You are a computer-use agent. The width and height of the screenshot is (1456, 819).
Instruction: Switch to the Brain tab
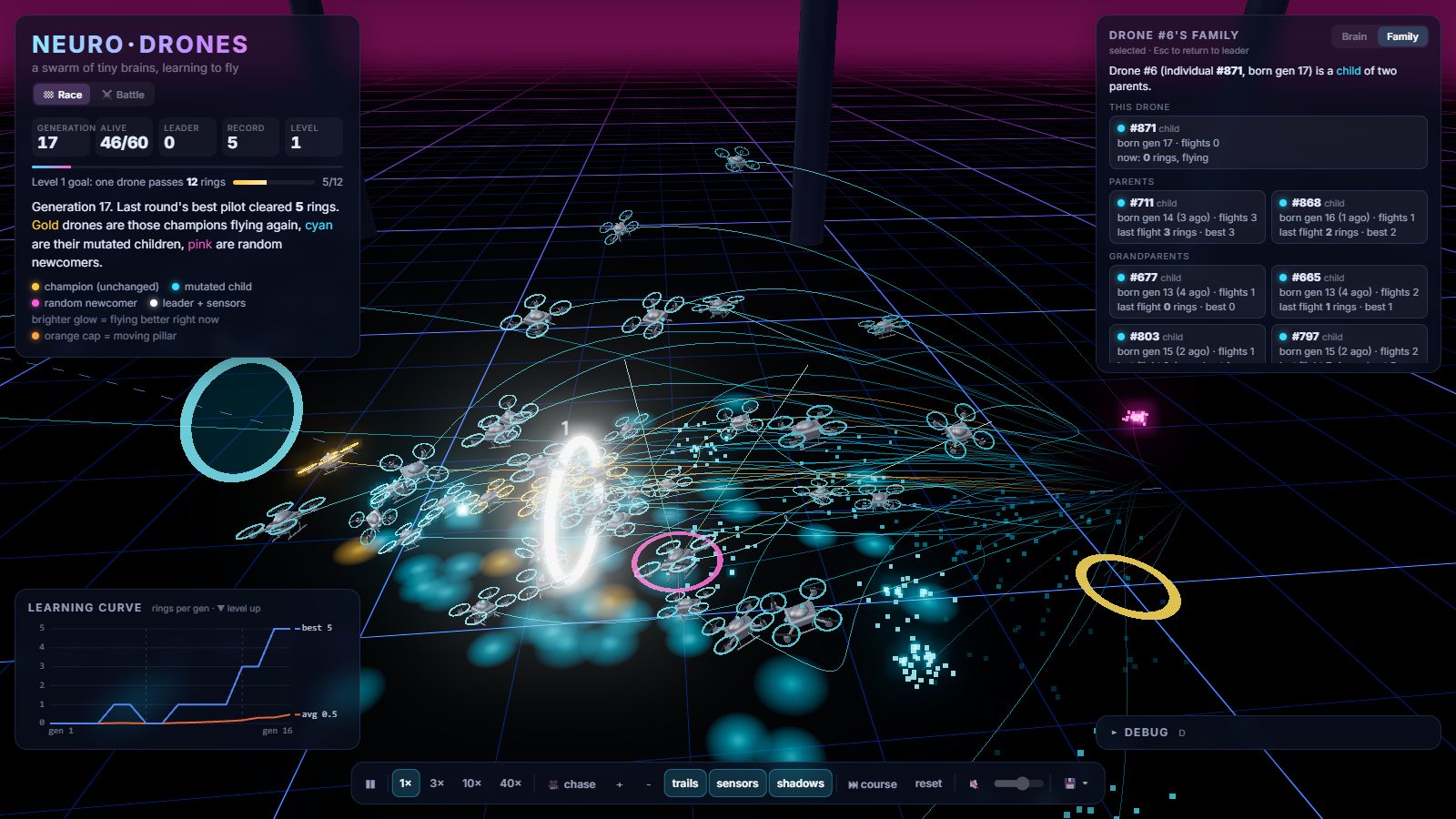click(x=1354, y=36)
